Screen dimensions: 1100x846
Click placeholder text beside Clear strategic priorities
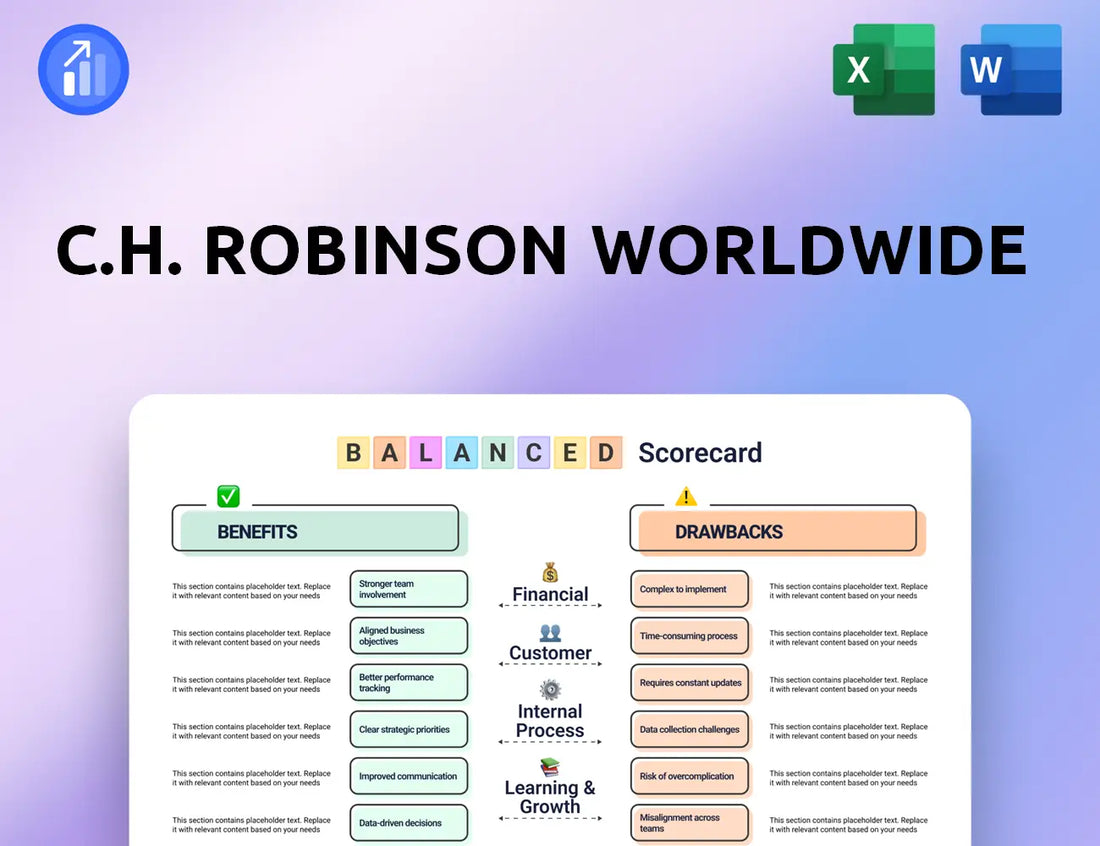click(x=251, y=731)
